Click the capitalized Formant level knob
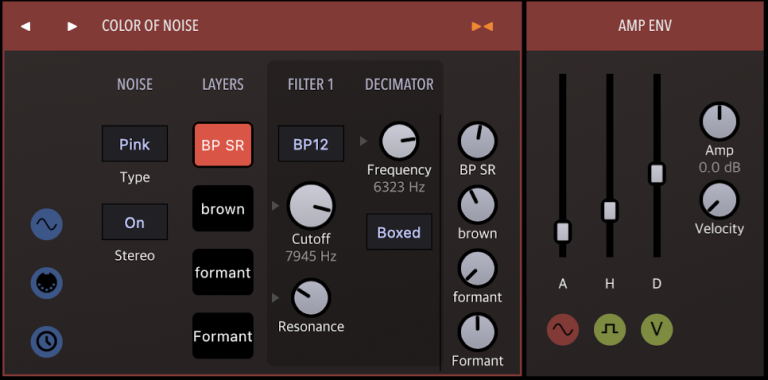The height and width of the screenshot is (380, 768). [x=478, y=332]
